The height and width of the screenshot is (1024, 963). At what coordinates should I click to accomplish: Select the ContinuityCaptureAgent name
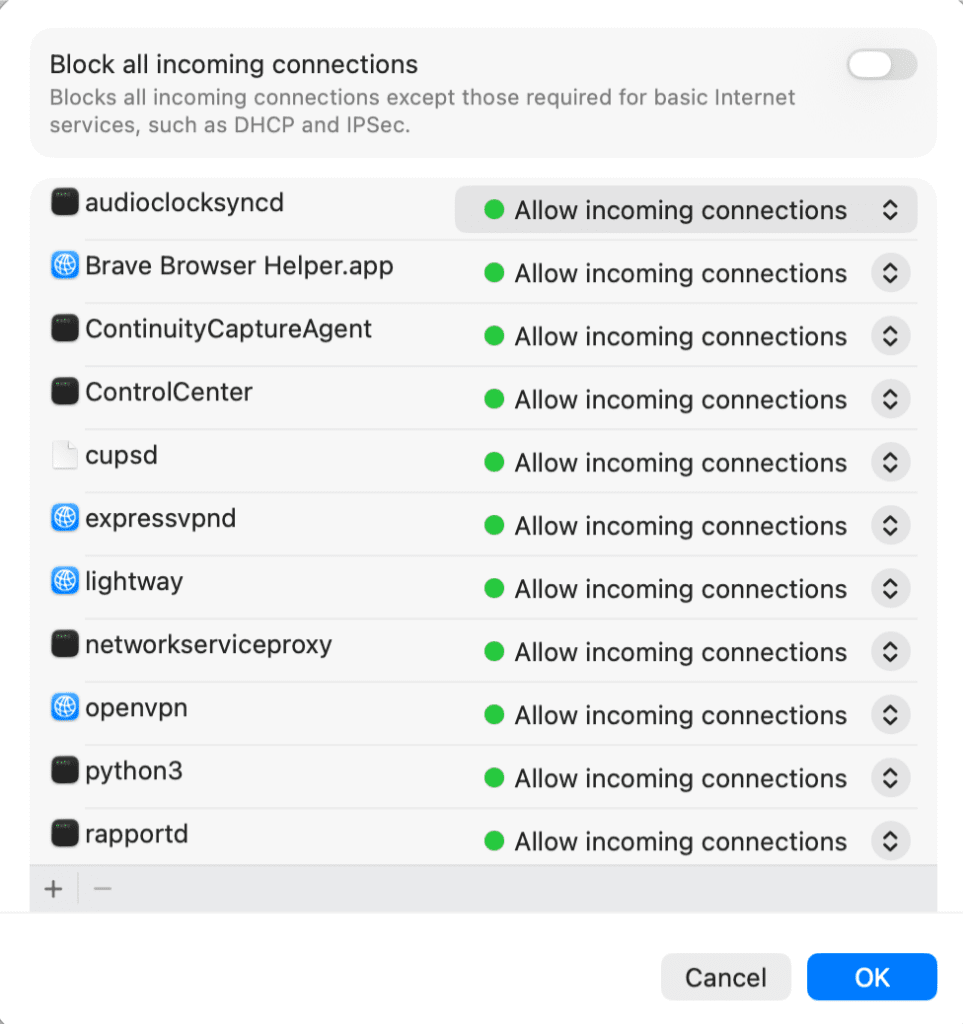pos(229,329)
